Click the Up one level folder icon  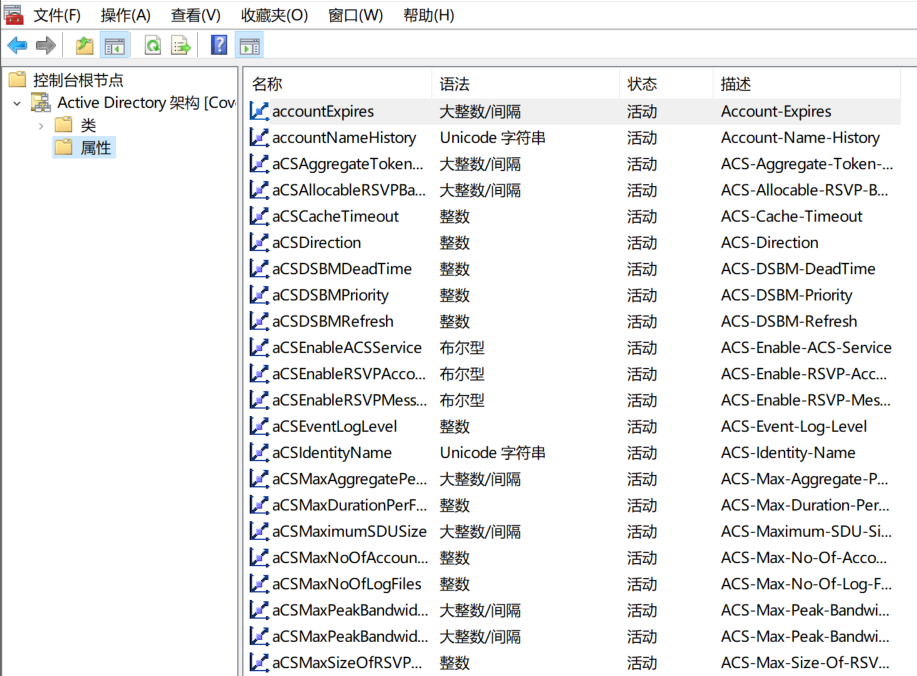tap(85, 45)
